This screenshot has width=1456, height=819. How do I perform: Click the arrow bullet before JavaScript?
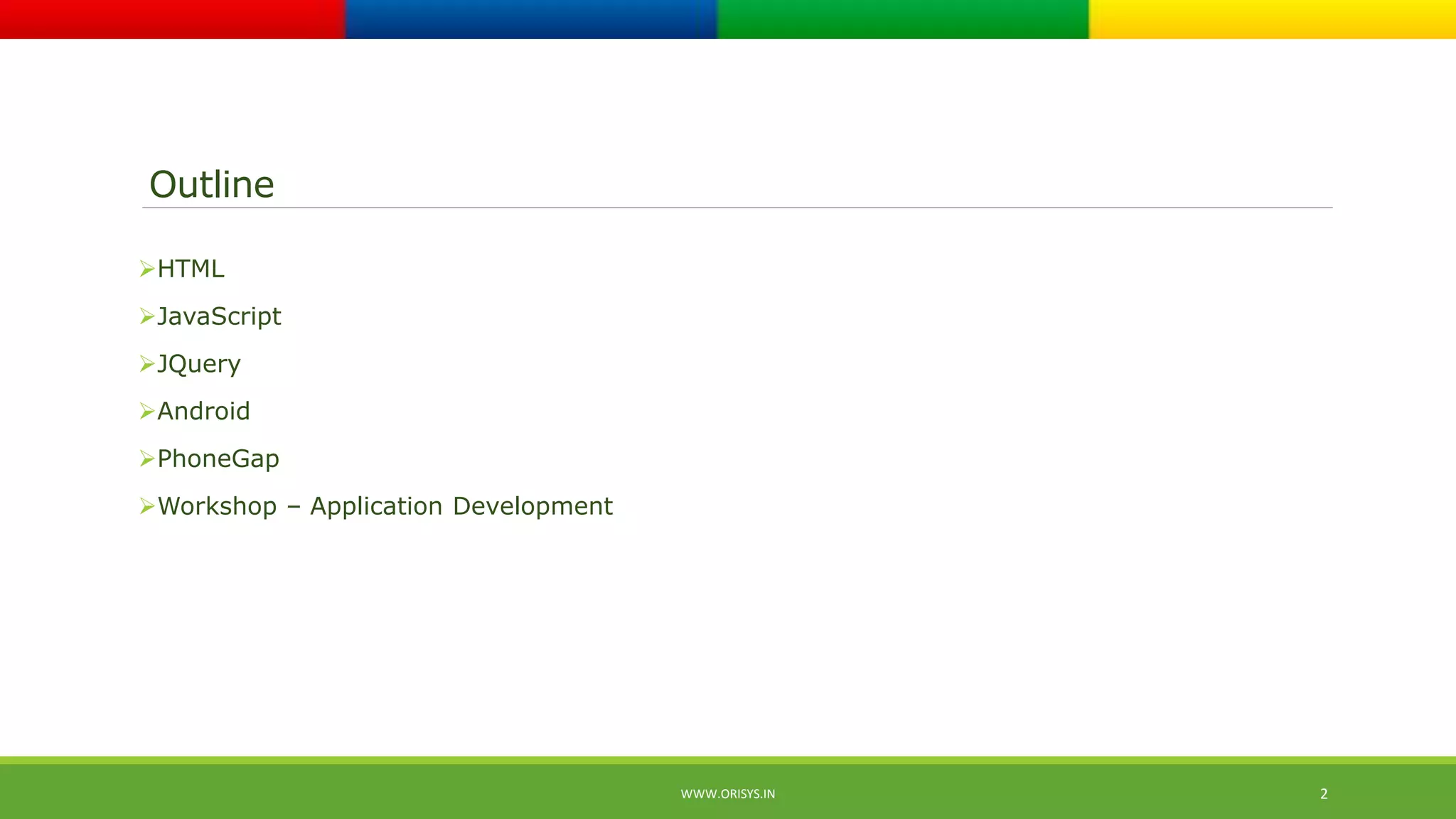tap(147, 316)
